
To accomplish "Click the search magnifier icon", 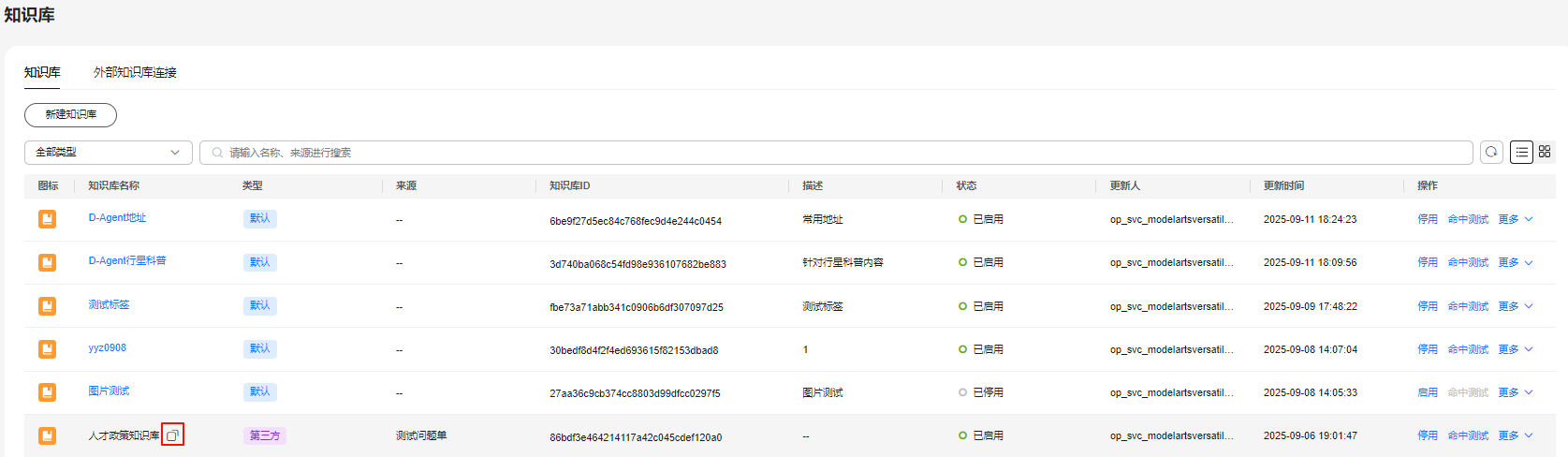I will [217, 153].
